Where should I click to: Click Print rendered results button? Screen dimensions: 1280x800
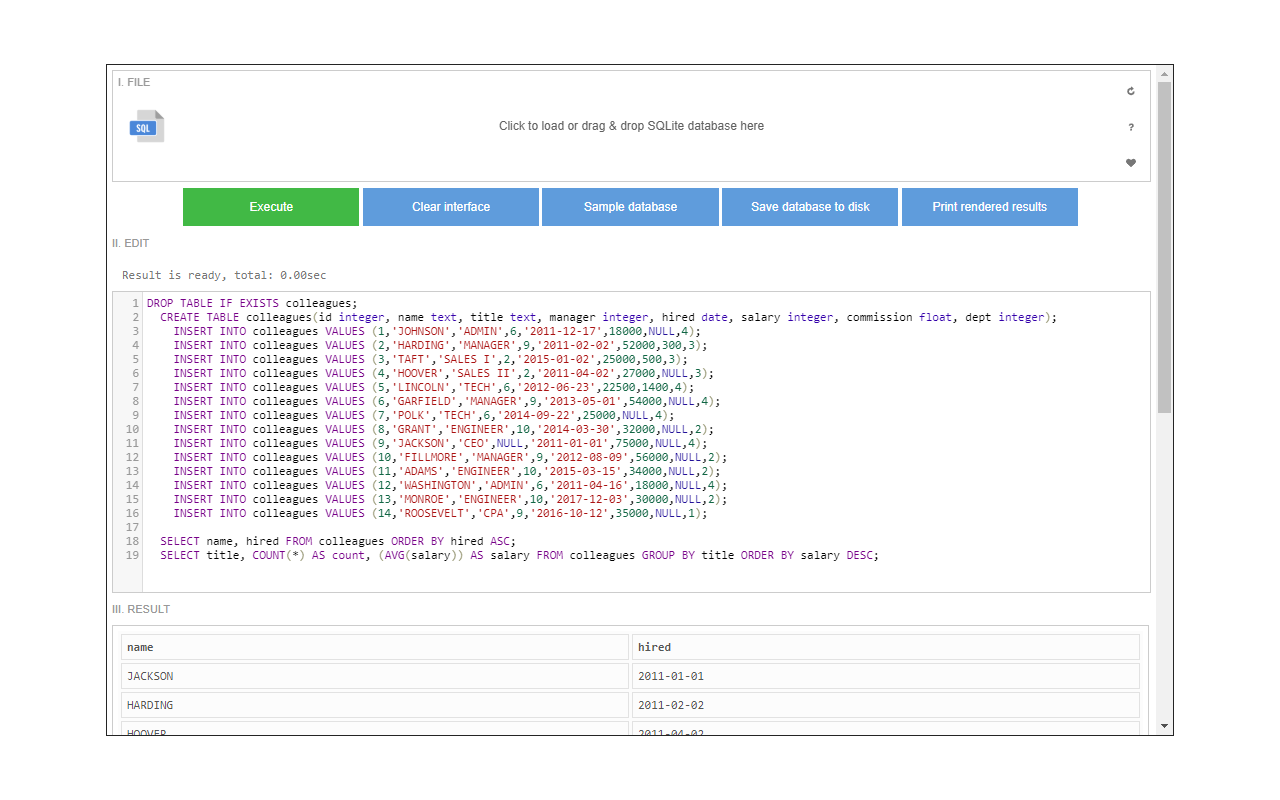click(x=990, y=207)
